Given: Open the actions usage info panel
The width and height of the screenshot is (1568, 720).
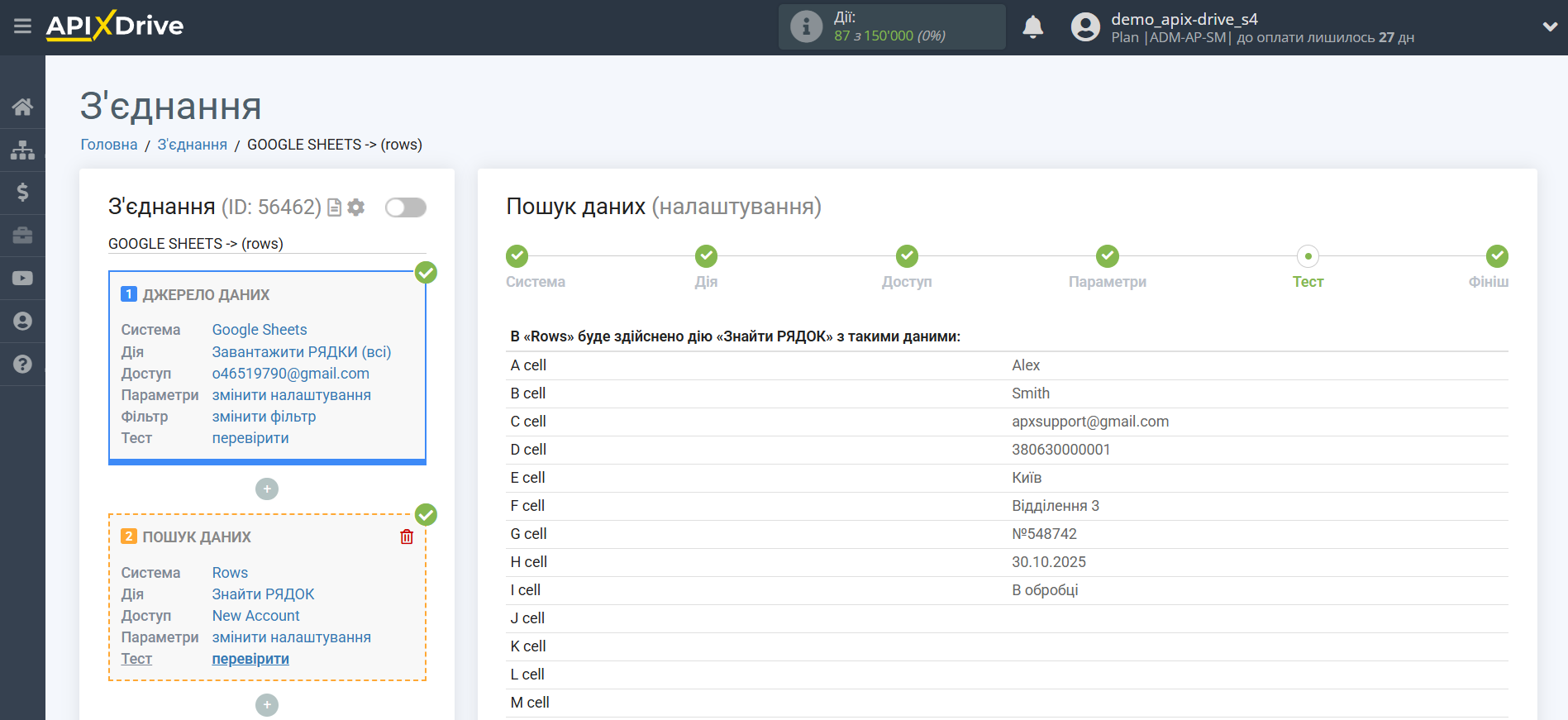Looking at the screenshot, I should click(891, 27).
